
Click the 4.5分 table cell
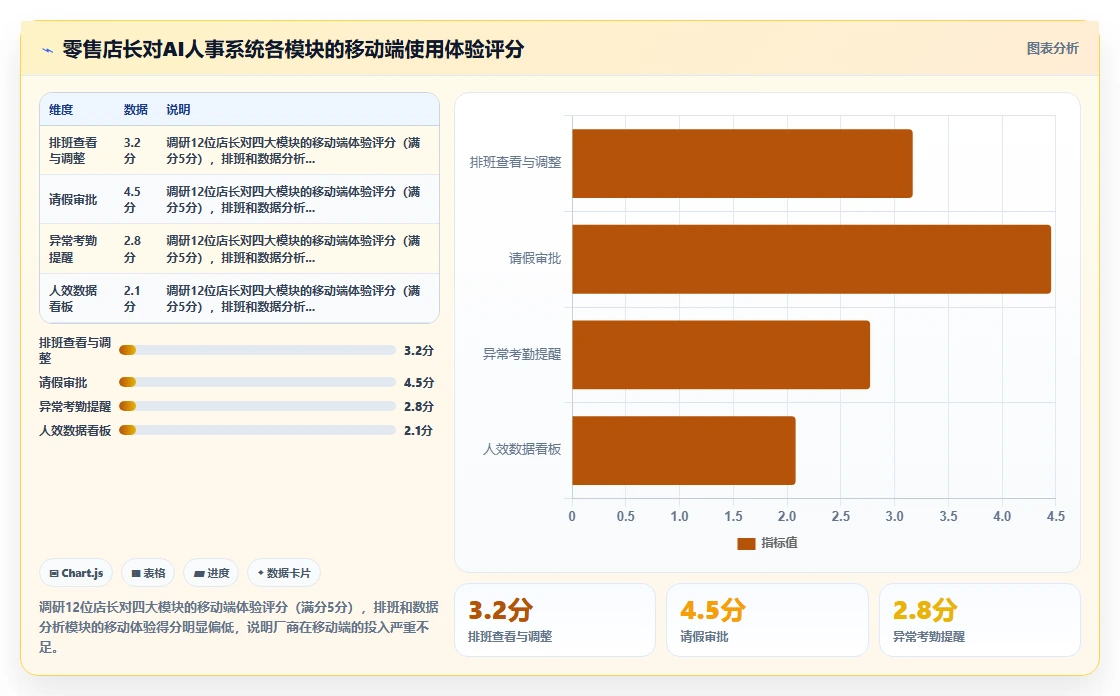[132, 200]
